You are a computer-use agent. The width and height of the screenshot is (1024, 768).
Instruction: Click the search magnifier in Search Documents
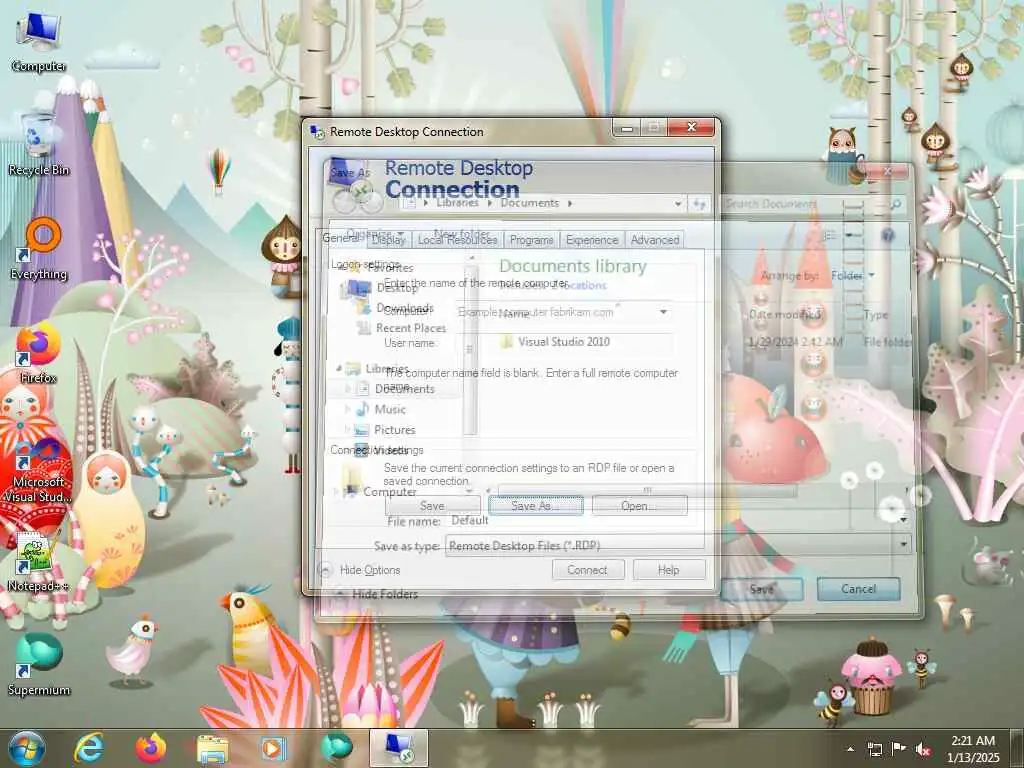point(896,204)
